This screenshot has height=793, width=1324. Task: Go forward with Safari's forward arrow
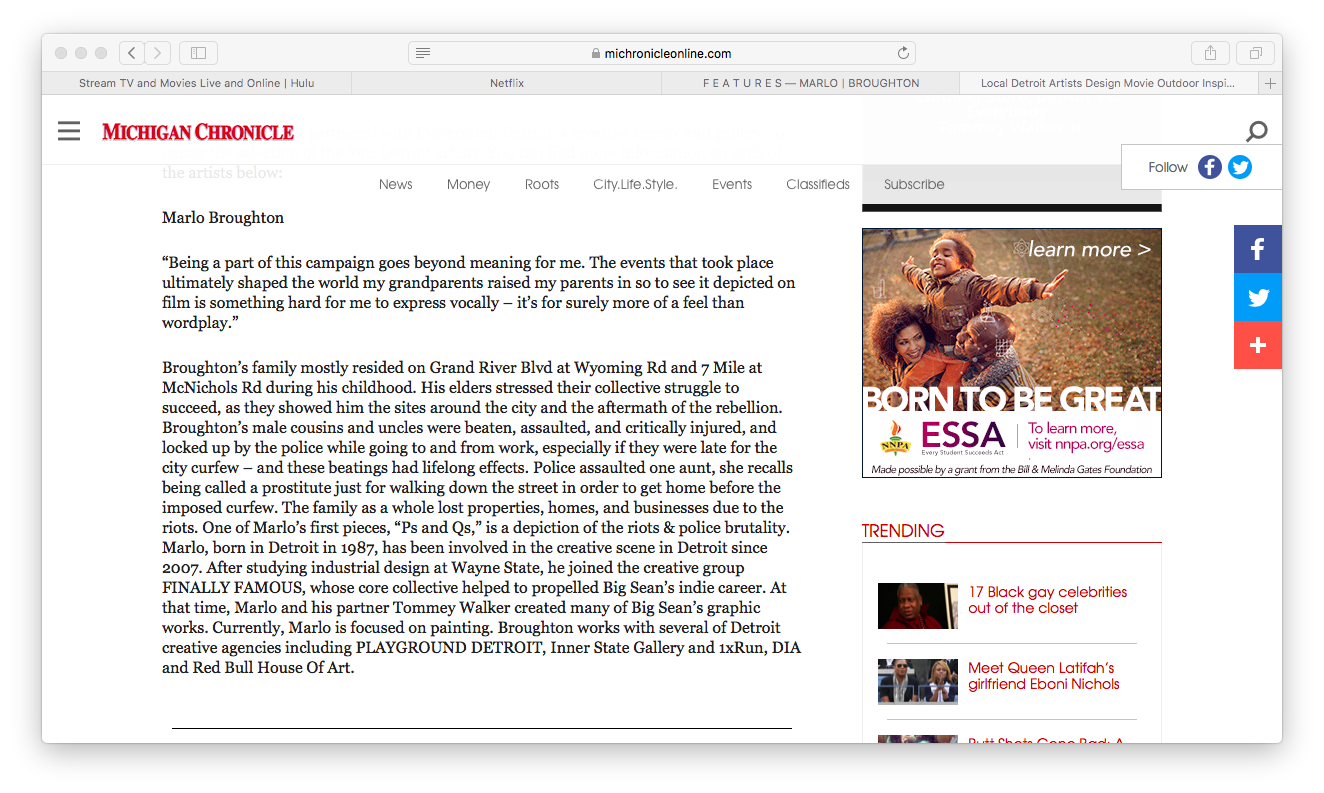[158, 53]
